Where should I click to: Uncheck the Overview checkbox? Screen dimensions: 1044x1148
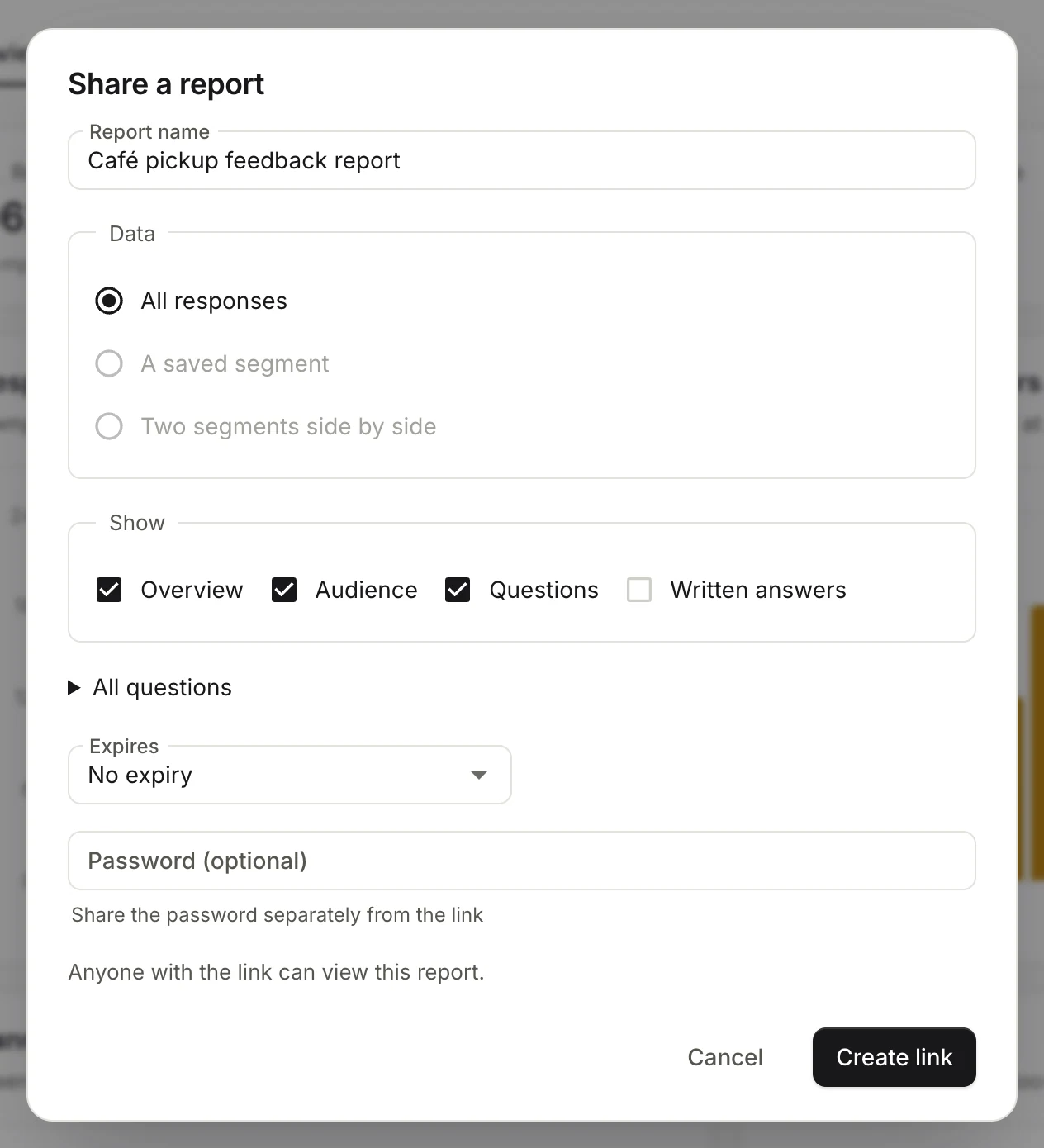(x=109, y=590)
